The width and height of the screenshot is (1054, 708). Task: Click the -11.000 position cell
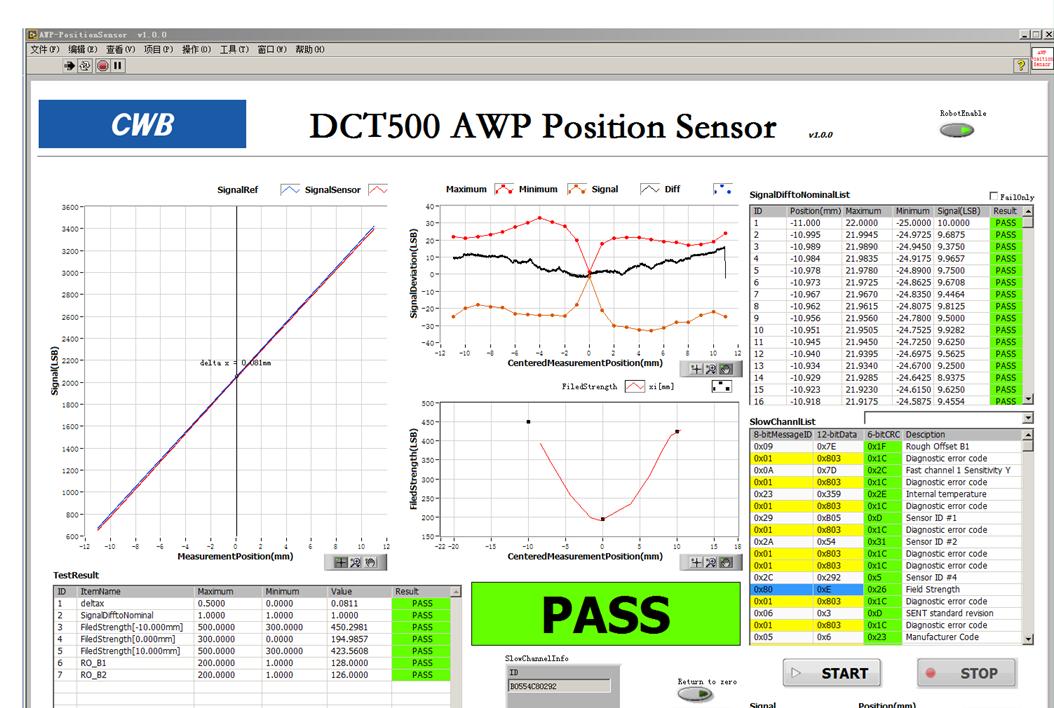pos(805,223)
